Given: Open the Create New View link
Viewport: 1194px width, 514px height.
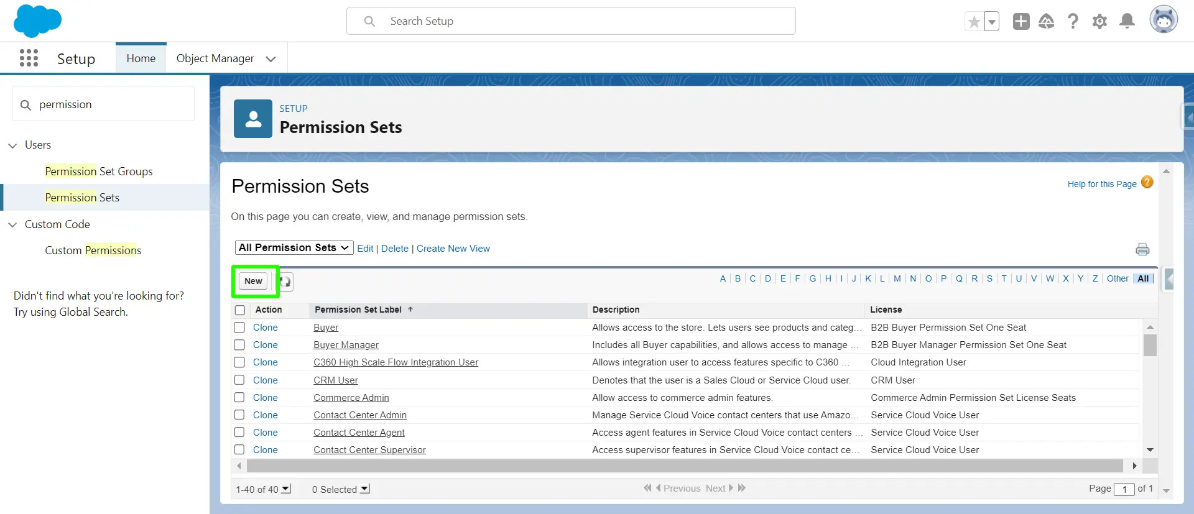Looking at the screenshot, I should [453, 248].
